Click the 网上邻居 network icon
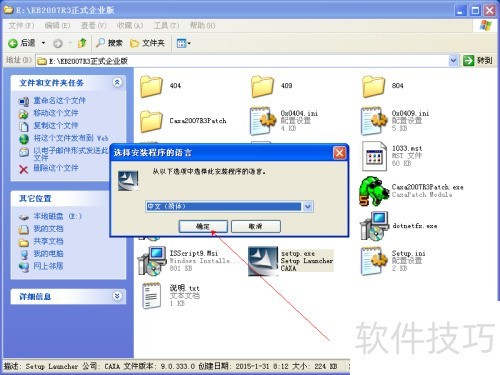Screen dimensions: 500x375 [x=24, y=267]
